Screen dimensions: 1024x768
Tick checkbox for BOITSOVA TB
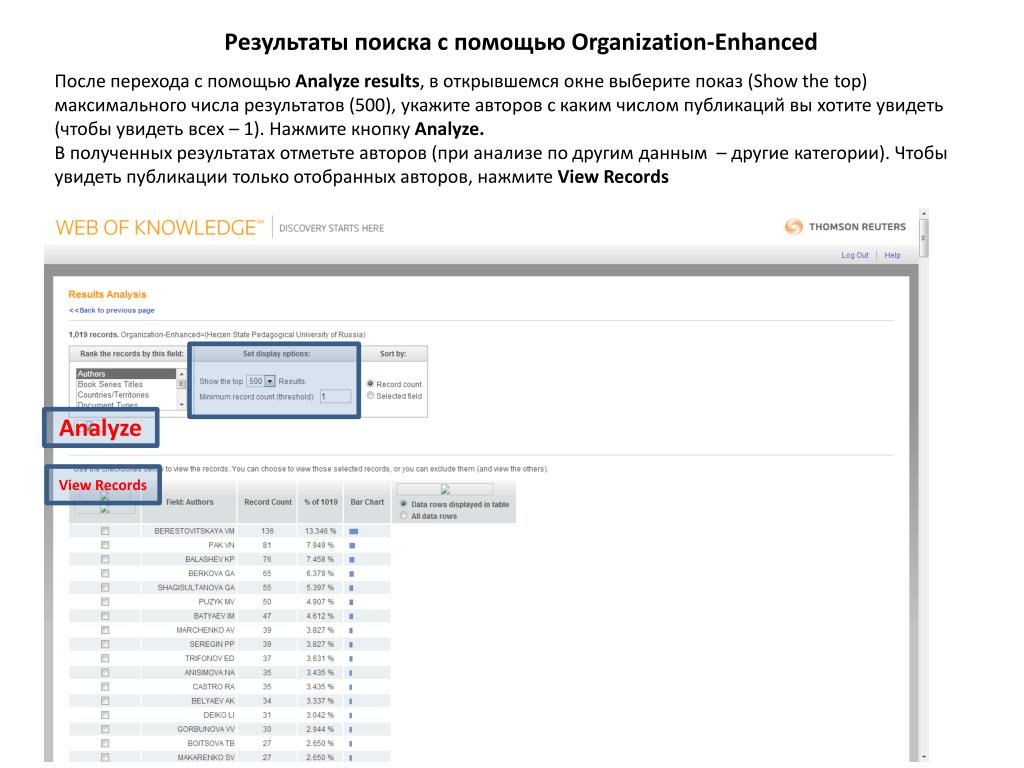tap(105, 743)
